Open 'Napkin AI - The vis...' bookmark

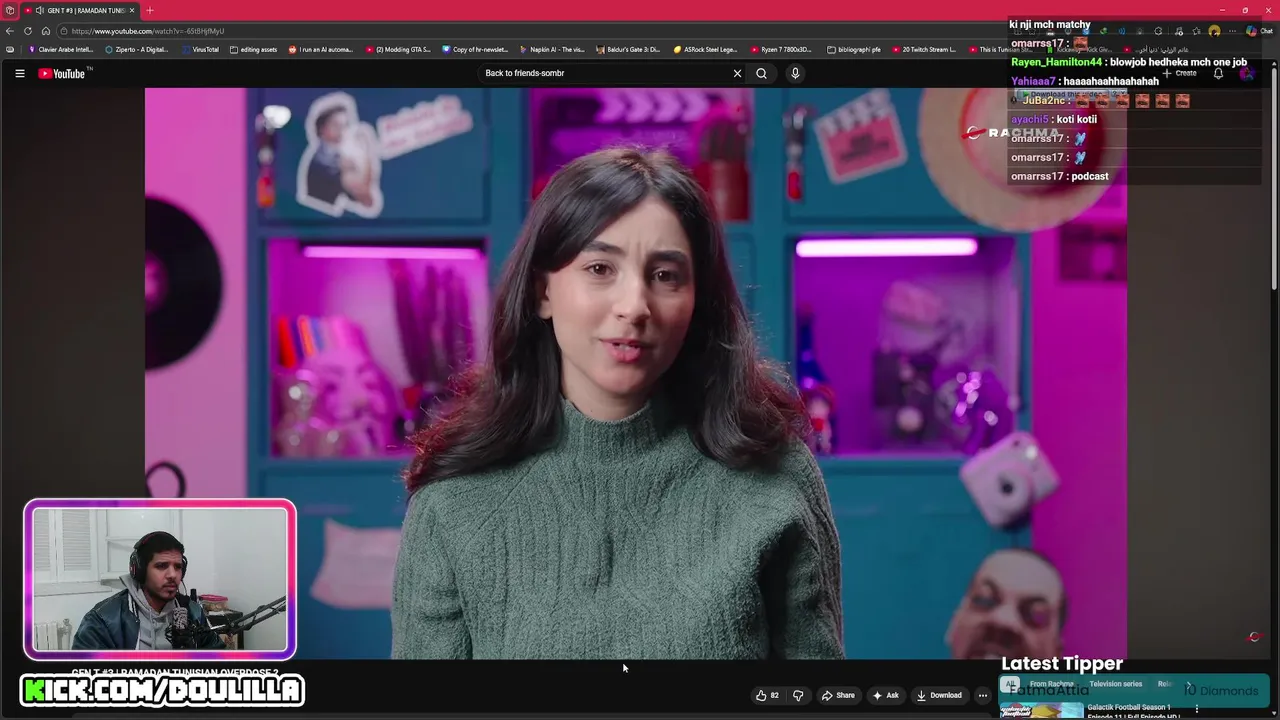pos(552,49)
